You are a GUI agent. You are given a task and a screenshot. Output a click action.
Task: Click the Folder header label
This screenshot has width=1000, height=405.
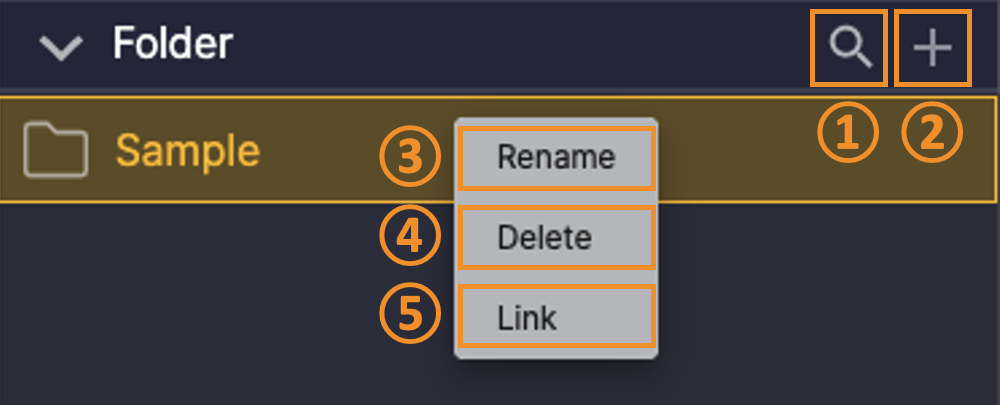pos(172,44)
